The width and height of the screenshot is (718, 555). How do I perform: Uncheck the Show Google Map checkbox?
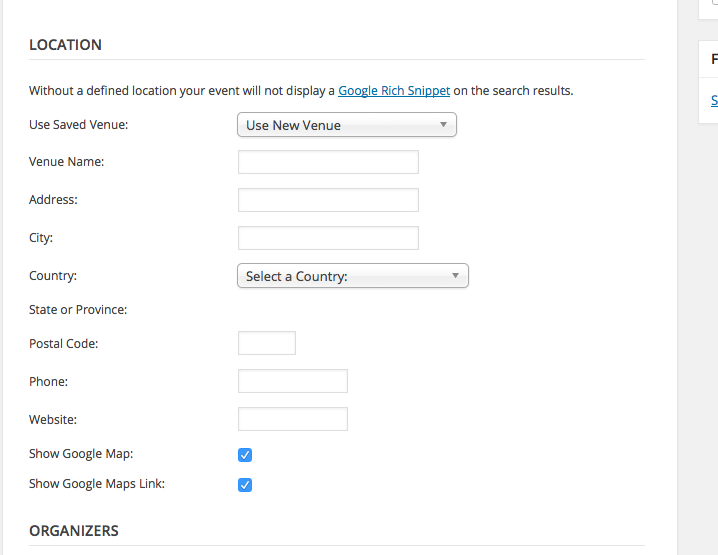tap(245, 455)
